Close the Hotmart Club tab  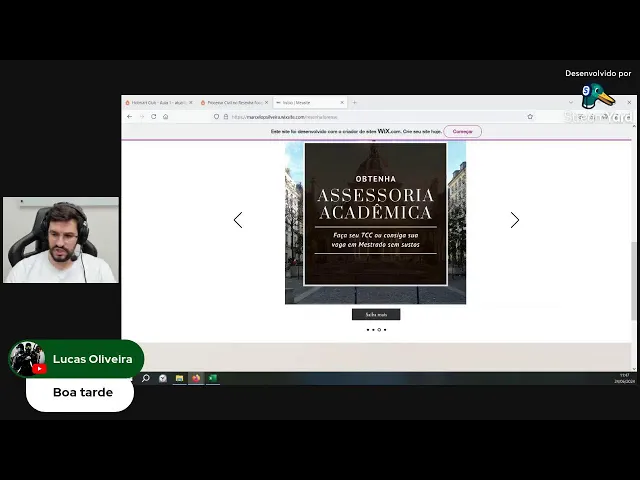191,102
